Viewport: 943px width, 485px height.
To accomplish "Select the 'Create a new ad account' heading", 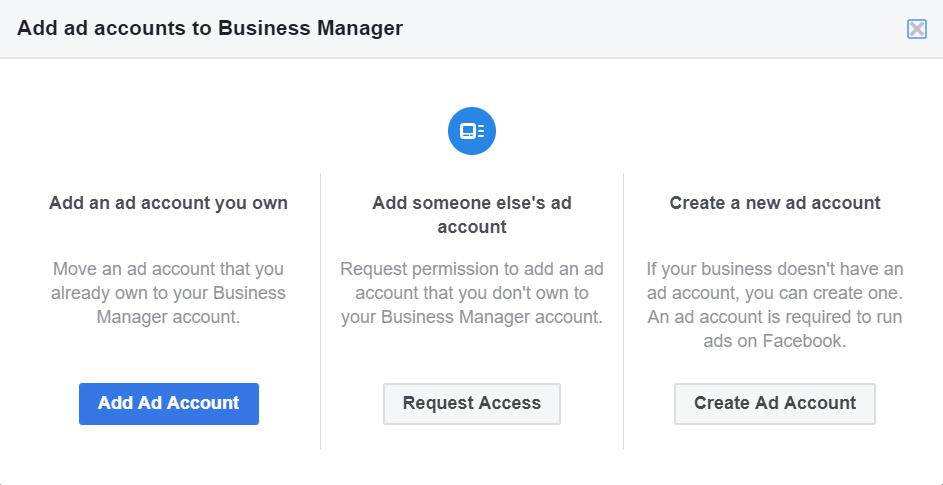I will click(x=775, y=203).
